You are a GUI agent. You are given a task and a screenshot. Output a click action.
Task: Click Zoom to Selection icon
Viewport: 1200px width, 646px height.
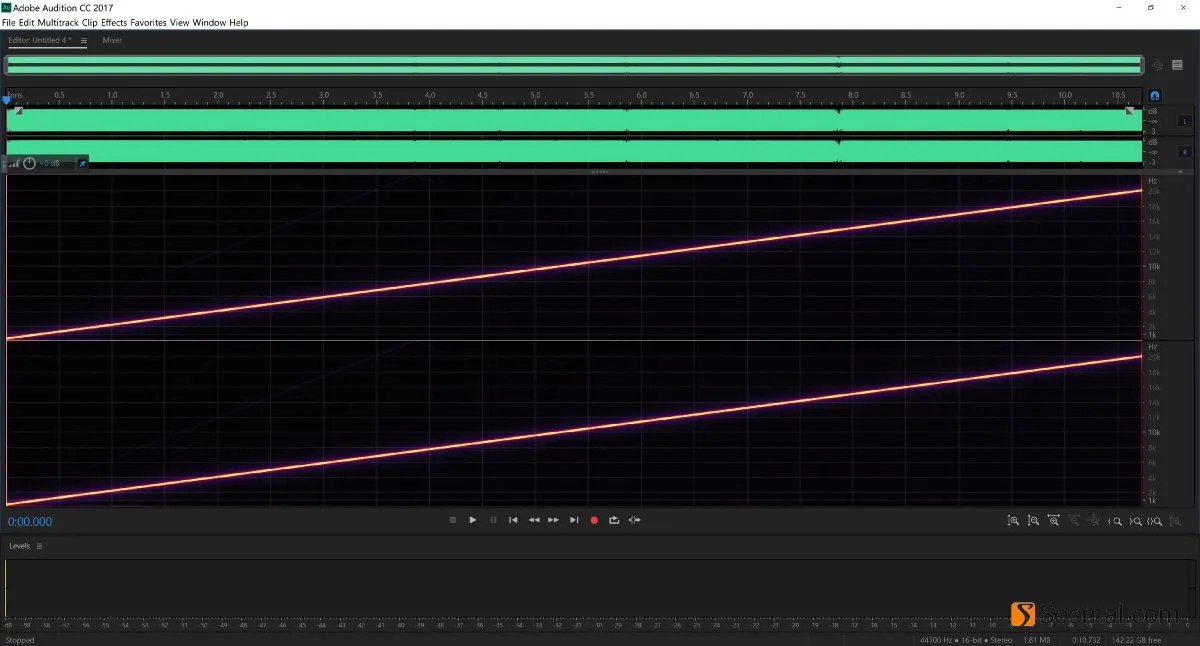tap(1155, 521)
